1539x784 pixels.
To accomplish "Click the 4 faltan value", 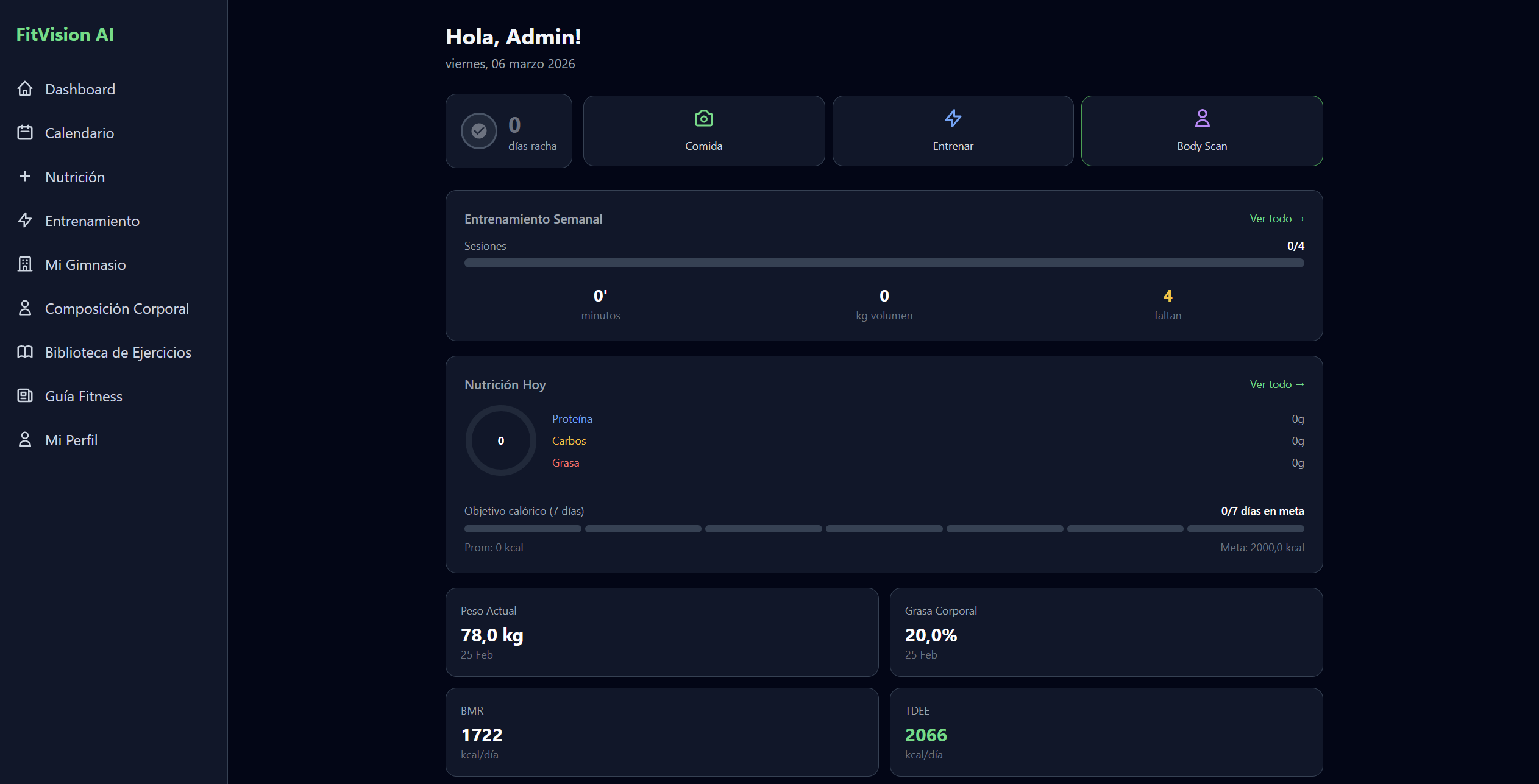I will click(1168, 296).
